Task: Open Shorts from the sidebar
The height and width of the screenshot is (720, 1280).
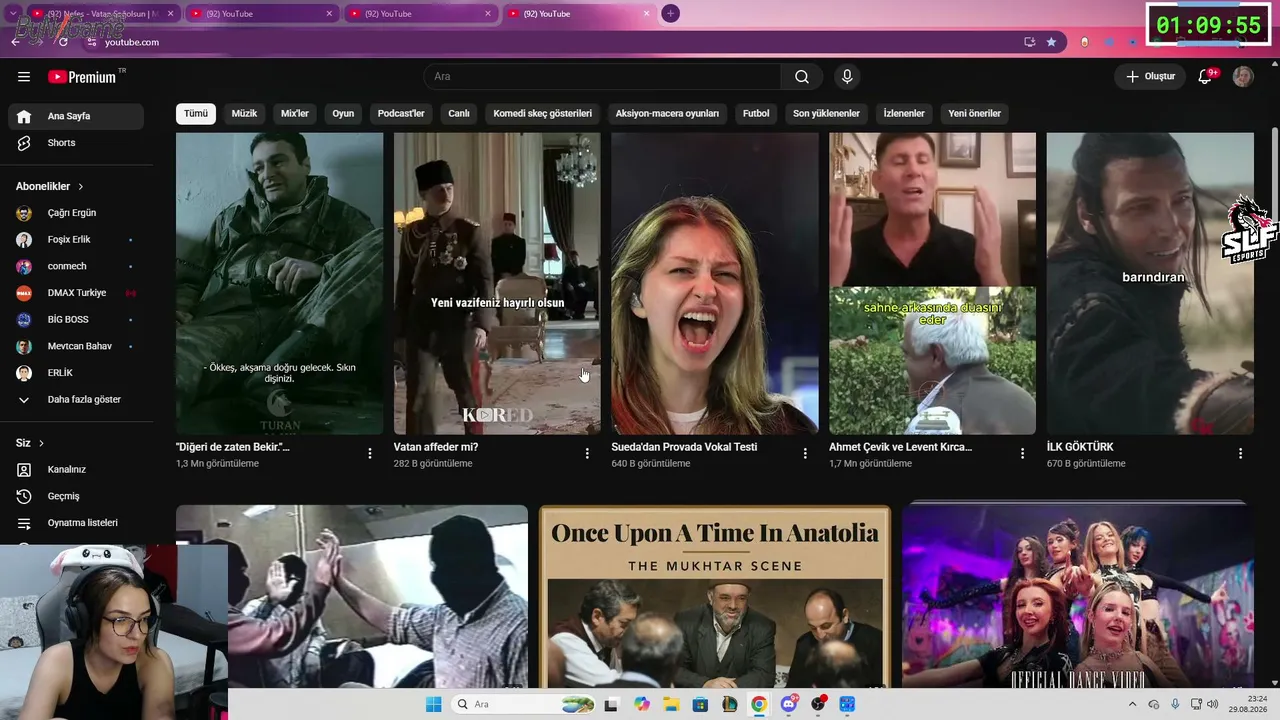Action: pyautogui.click(x=76, y=143)
